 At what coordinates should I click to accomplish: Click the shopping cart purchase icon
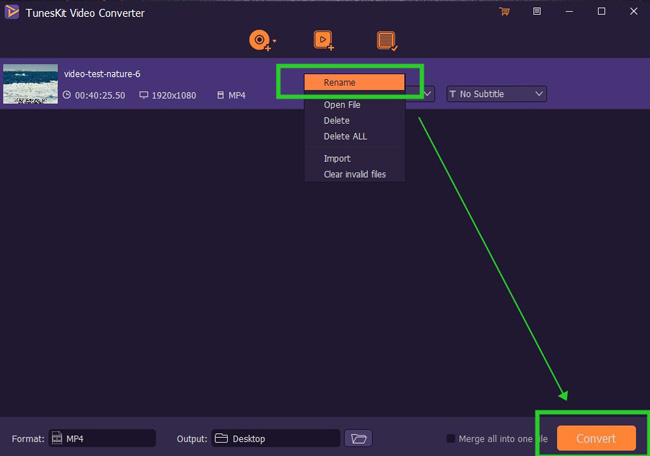click(x=504, y=12)
